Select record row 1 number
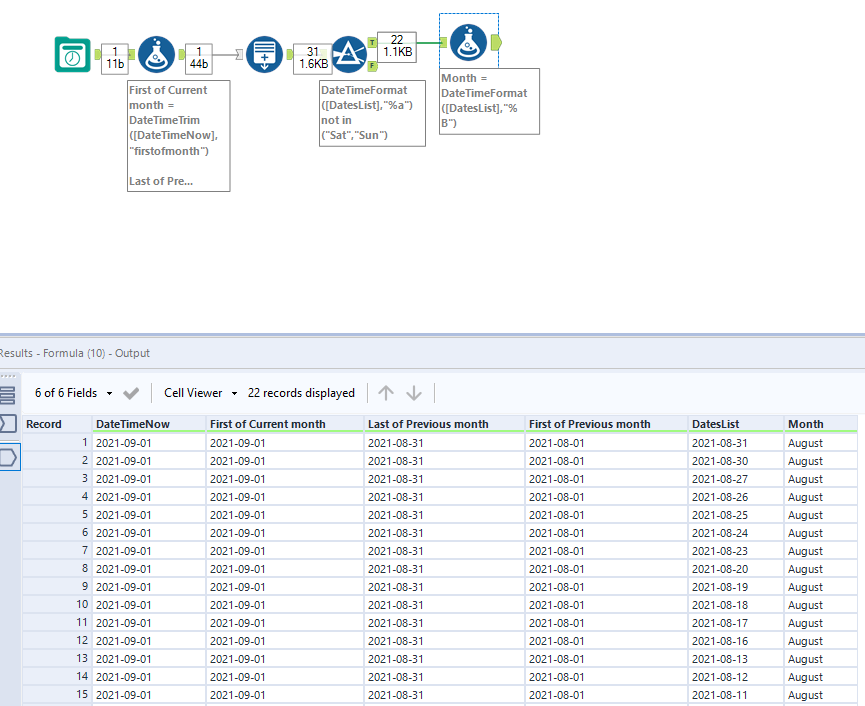865x706 pixels. (x=57, y=443)
